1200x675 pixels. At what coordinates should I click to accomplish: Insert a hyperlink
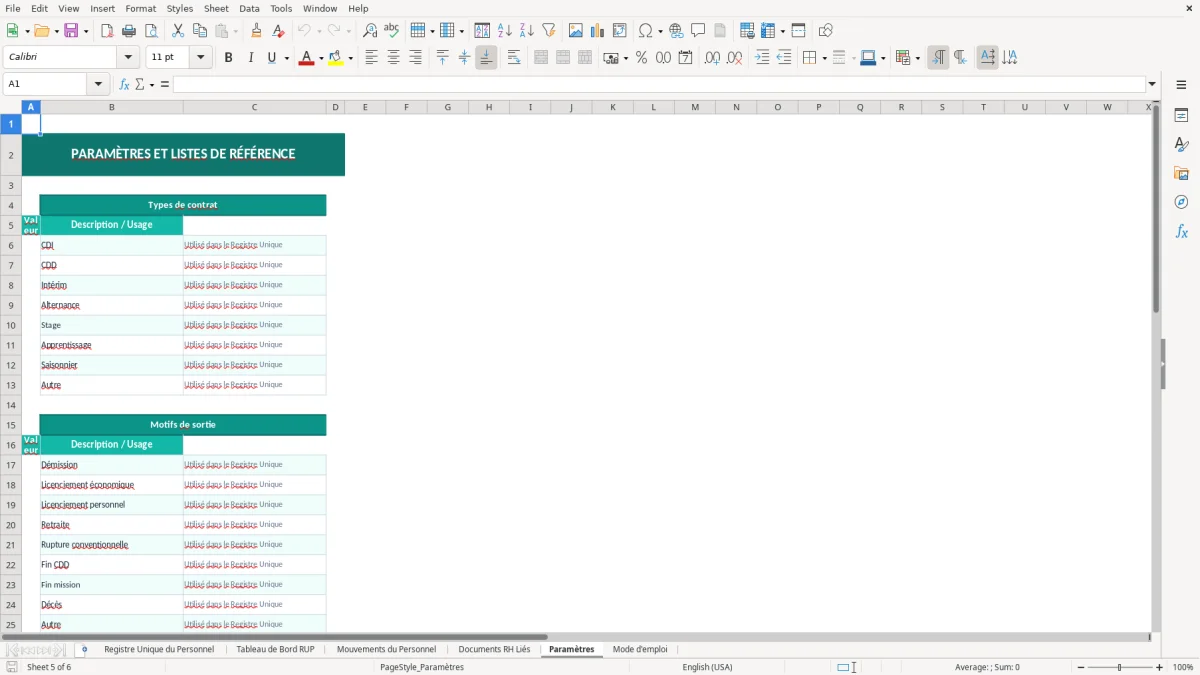(x=677, y=31)
